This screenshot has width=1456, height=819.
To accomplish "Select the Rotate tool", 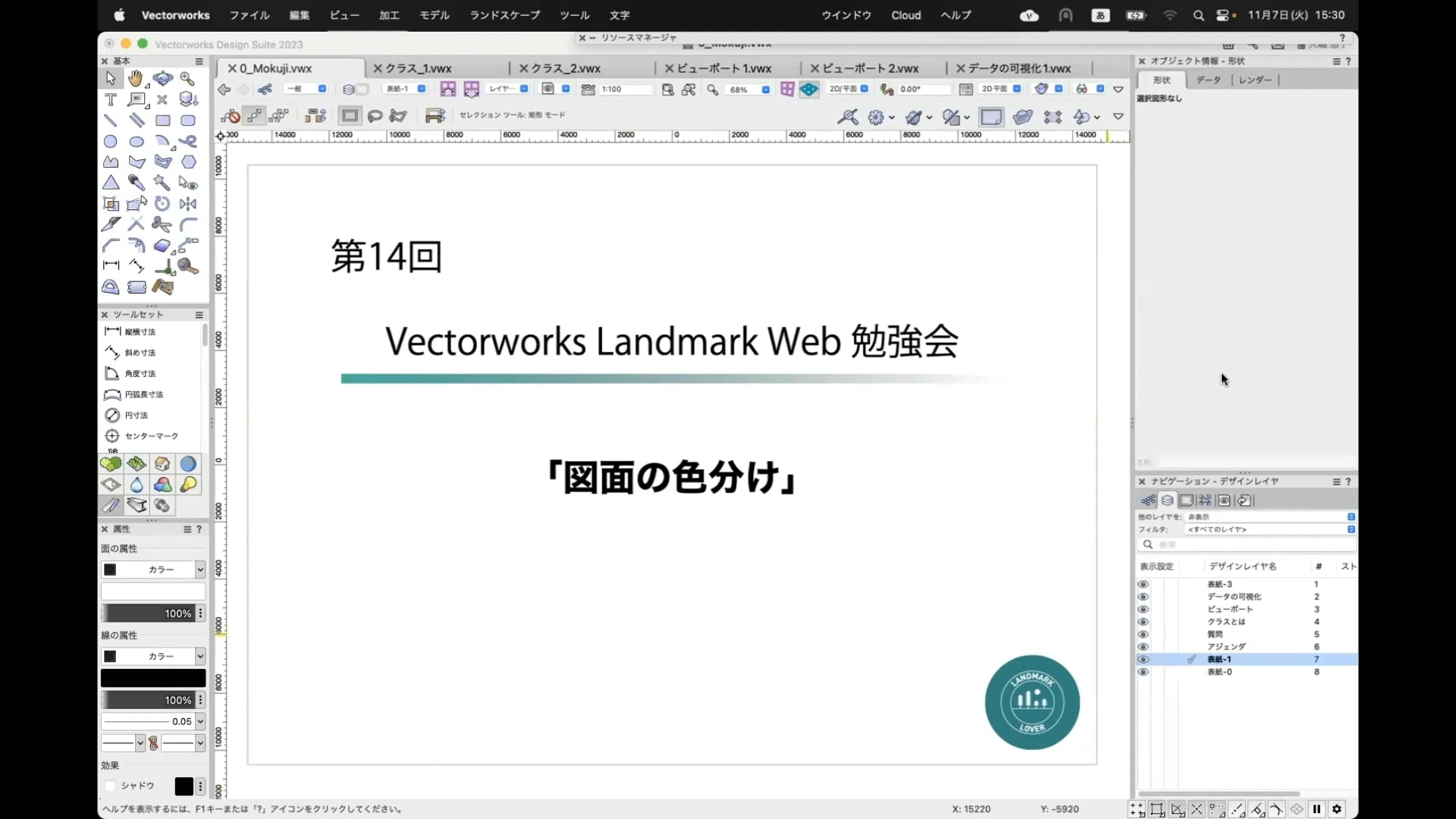I will click(162, 203).
